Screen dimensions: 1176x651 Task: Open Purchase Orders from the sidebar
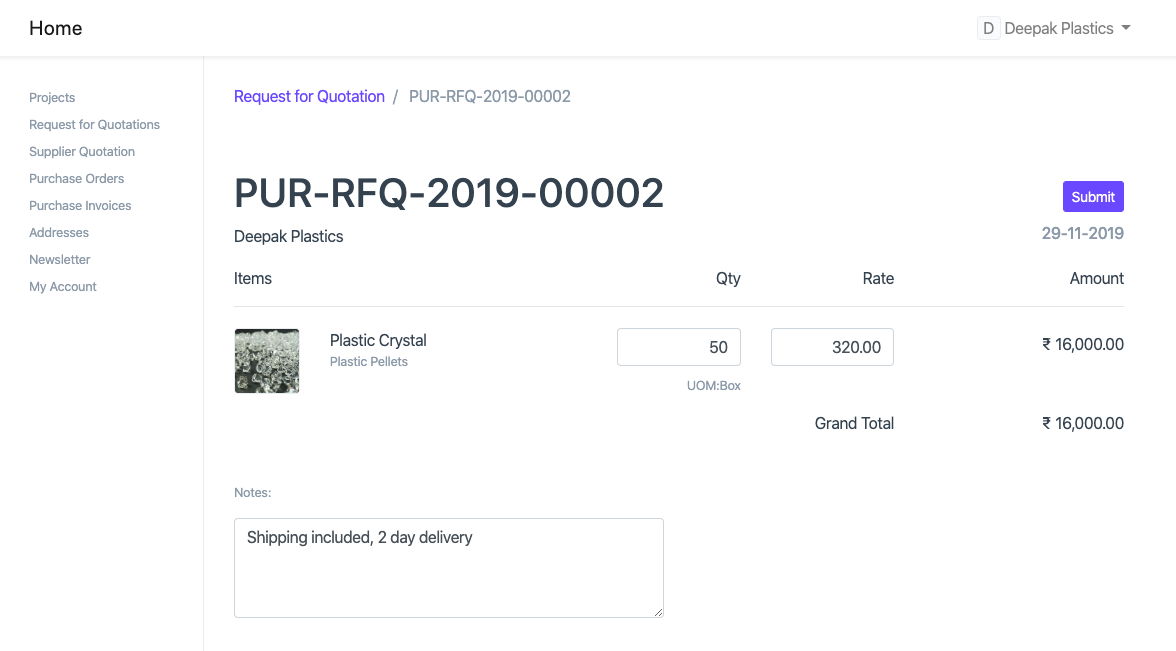click(x=76, y=178)
